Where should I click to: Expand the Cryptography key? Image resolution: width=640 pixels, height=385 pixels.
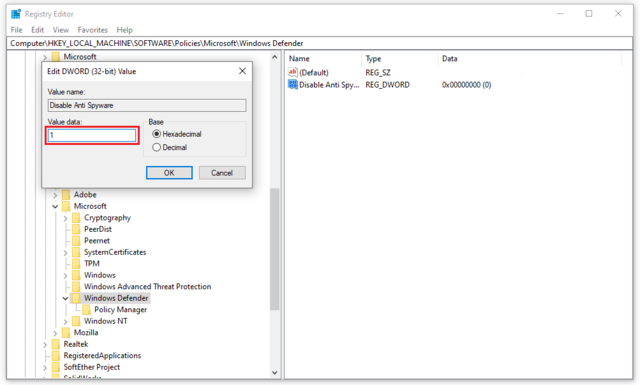(65, 218)
